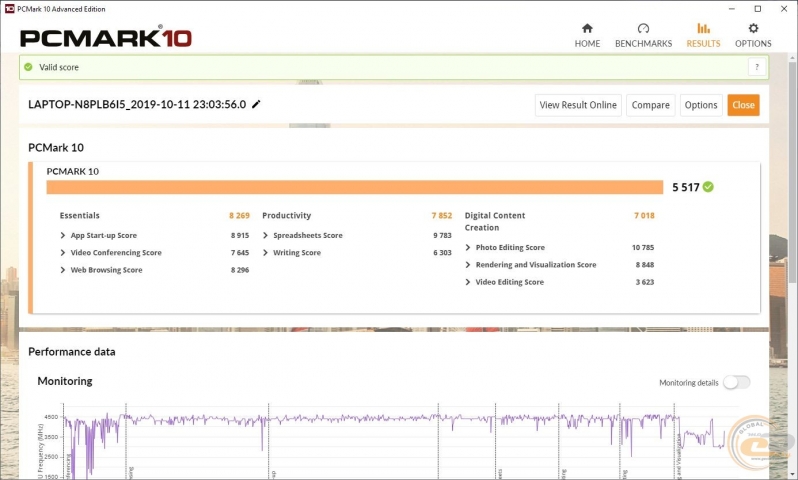Screen dimensions: 798x480
Task: Click the Photo Editing value 10 785
Action: (643, 247)
